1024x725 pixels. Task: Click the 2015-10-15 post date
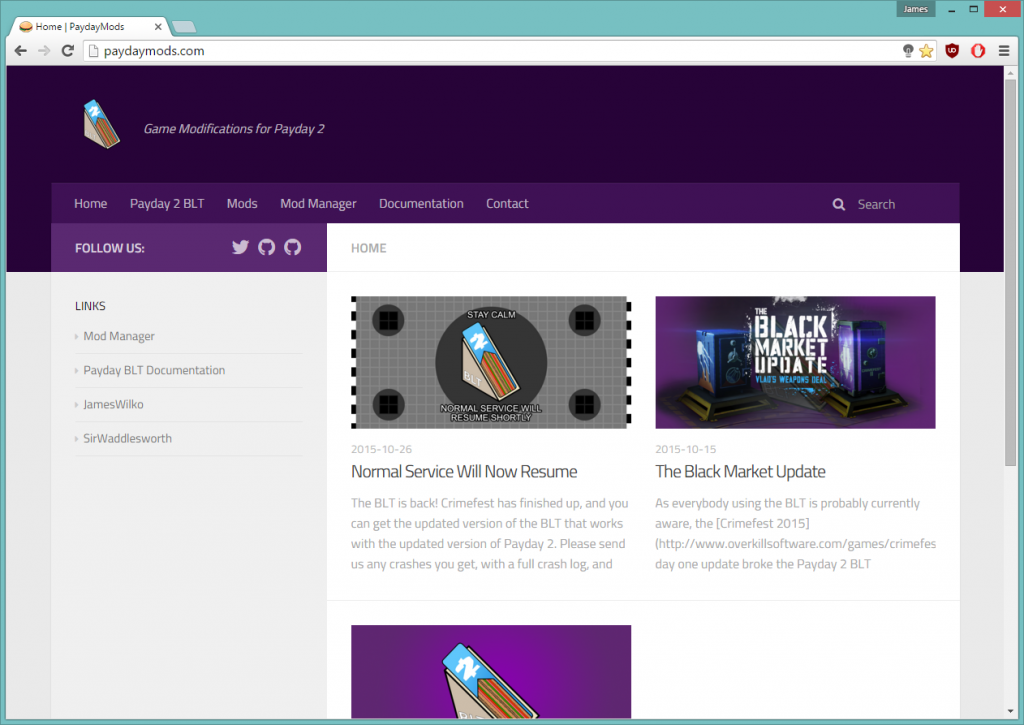pyautogui.click(x=686, y=449)
